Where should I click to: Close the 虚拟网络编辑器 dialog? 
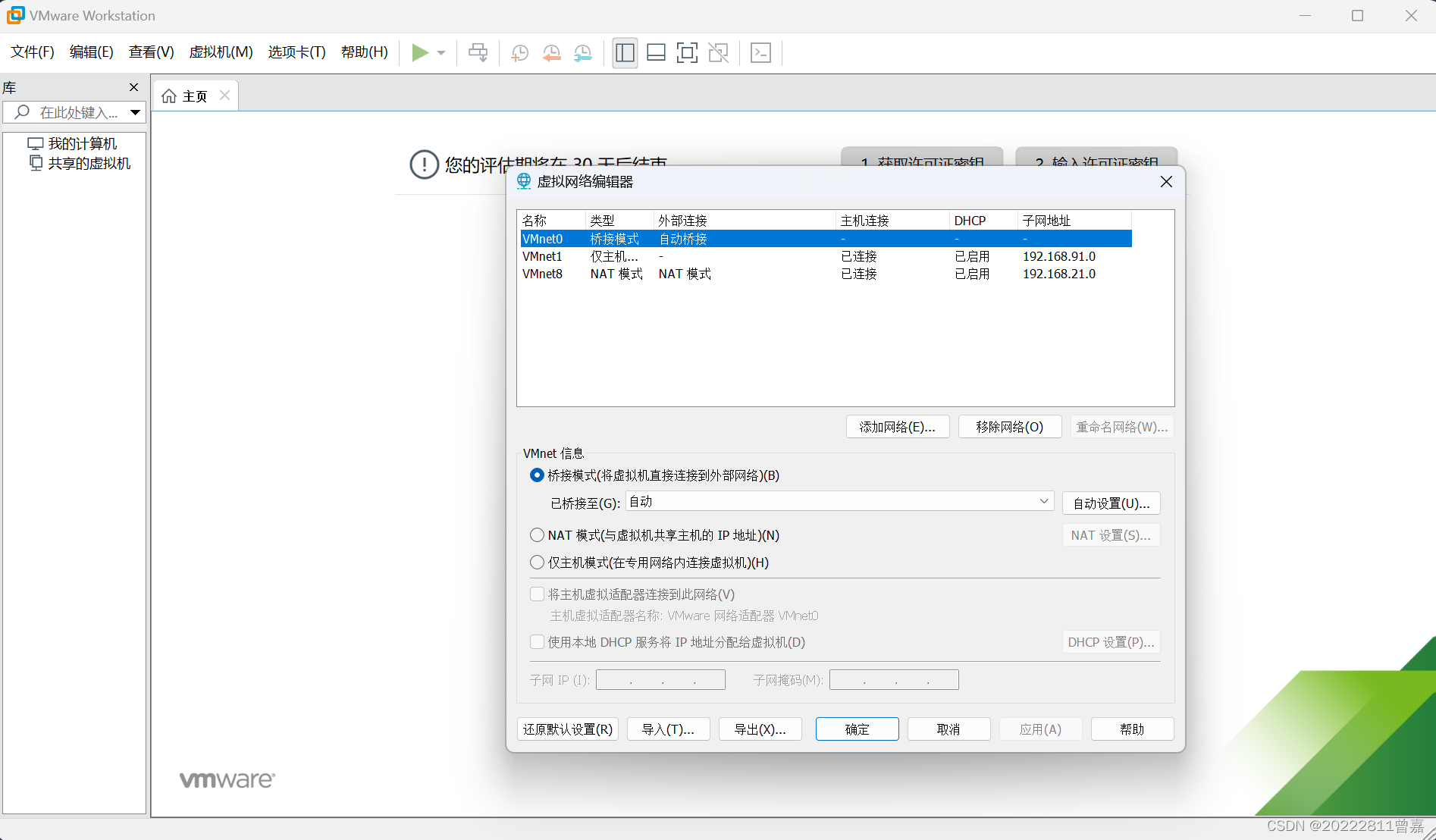(1166, 182)
